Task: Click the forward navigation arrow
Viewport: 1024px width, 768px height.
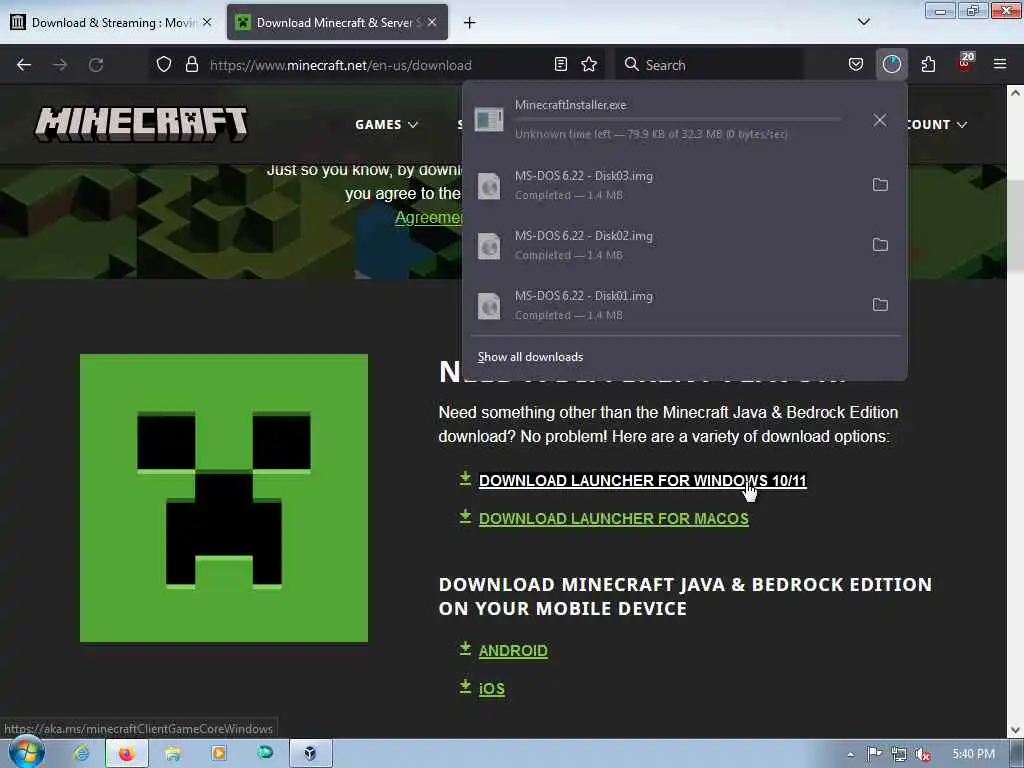Action: pos(60,65)
